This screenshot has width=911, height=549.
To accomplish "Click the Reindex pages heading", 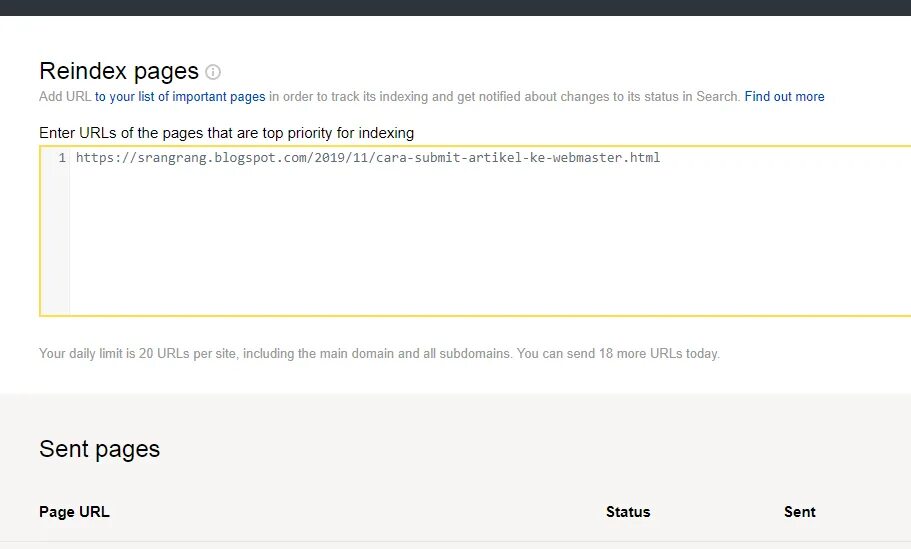I will 119,71.
